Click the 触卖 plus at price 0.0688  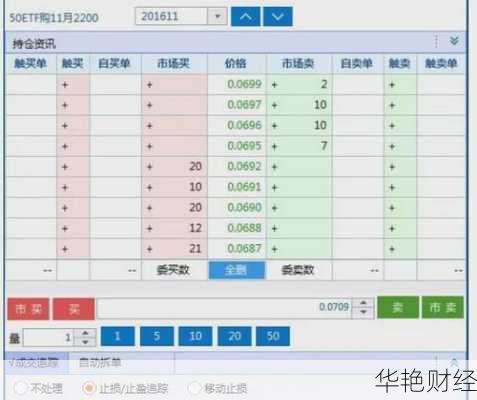392,229
